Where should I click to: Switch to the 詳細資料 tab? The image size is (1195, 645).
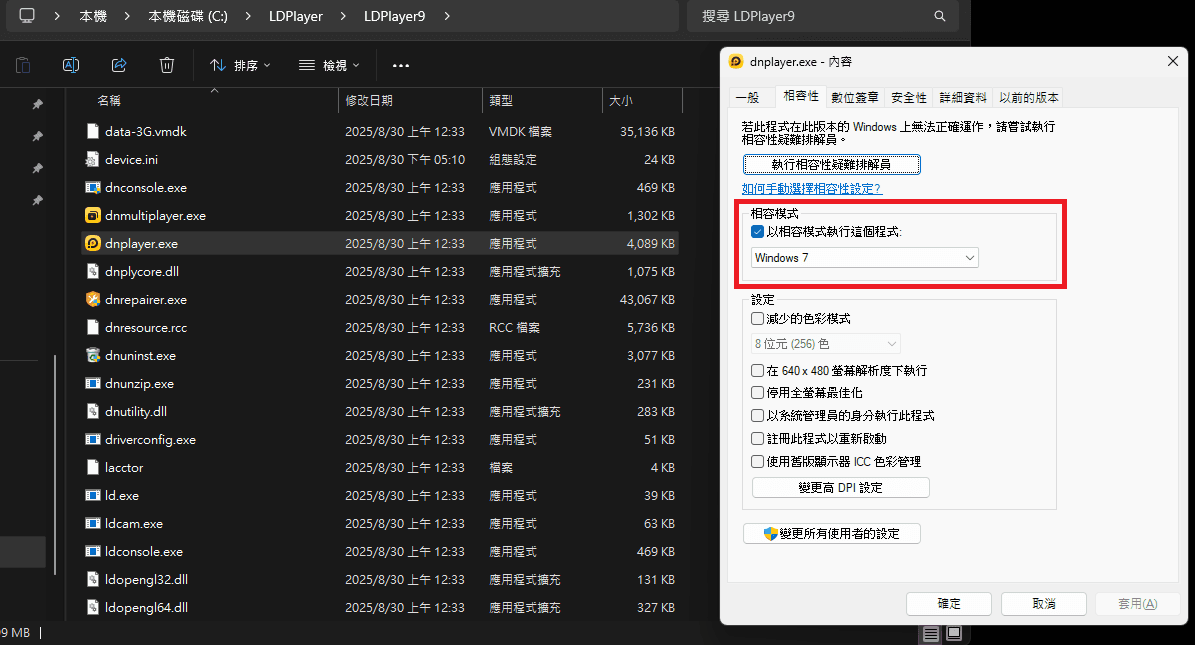click(963, 97)
